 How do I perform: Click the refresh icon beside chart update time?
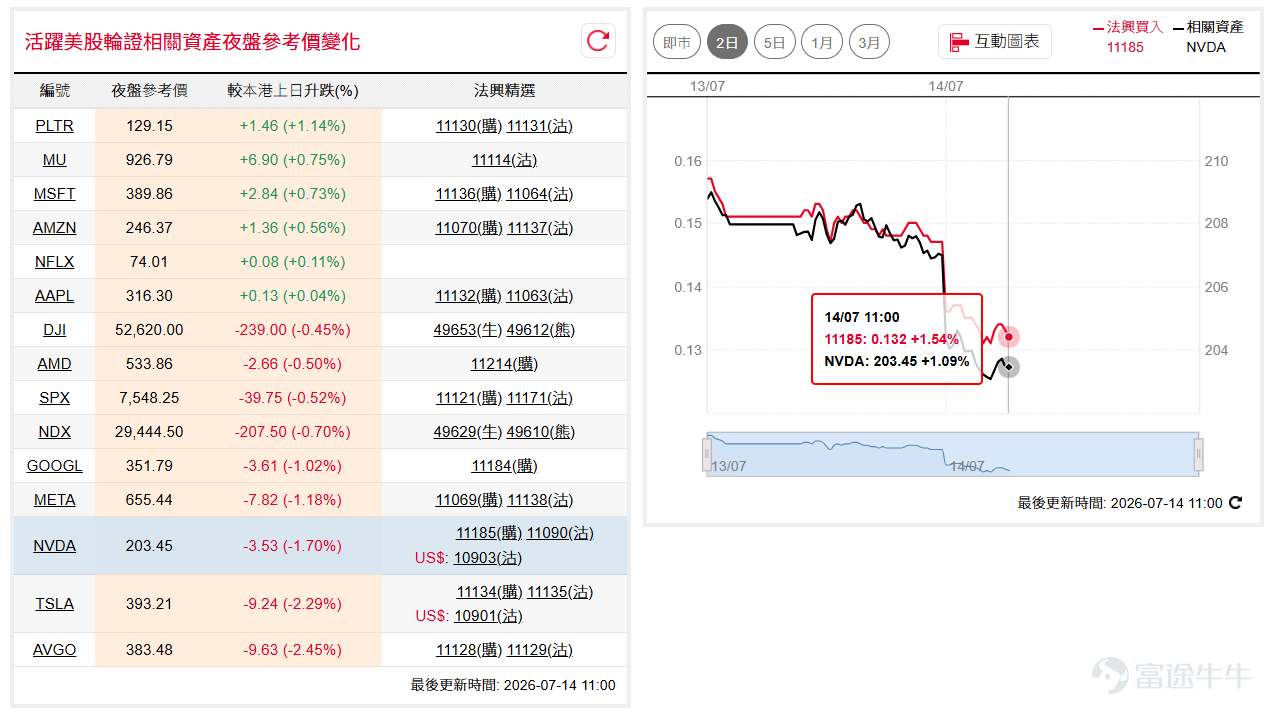tap(1235, 503)
